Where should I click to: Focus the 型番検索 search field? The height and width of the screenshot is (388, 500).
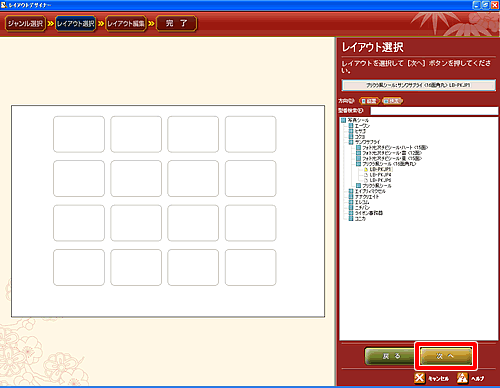[434, 111]
